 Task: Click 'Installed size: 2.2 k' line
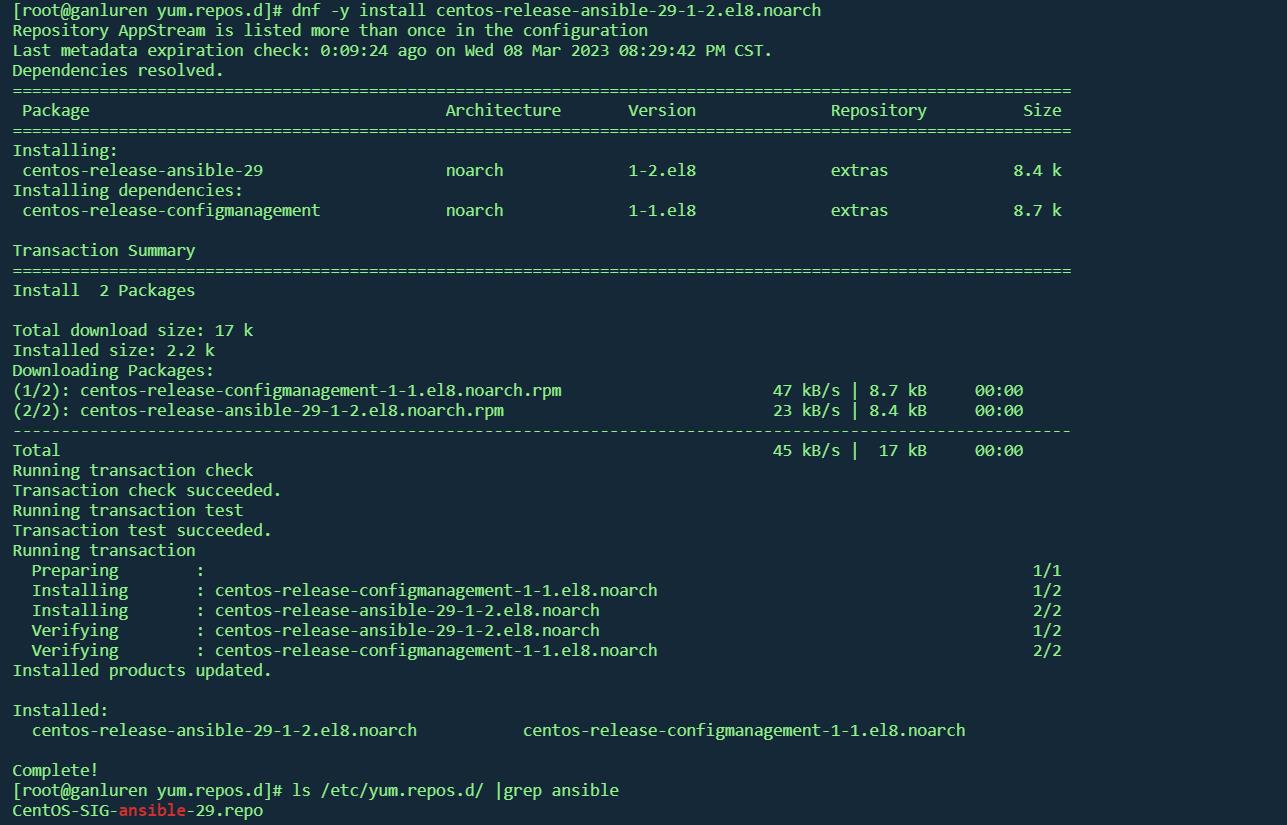pyautogui.click(x=113, y=350)
